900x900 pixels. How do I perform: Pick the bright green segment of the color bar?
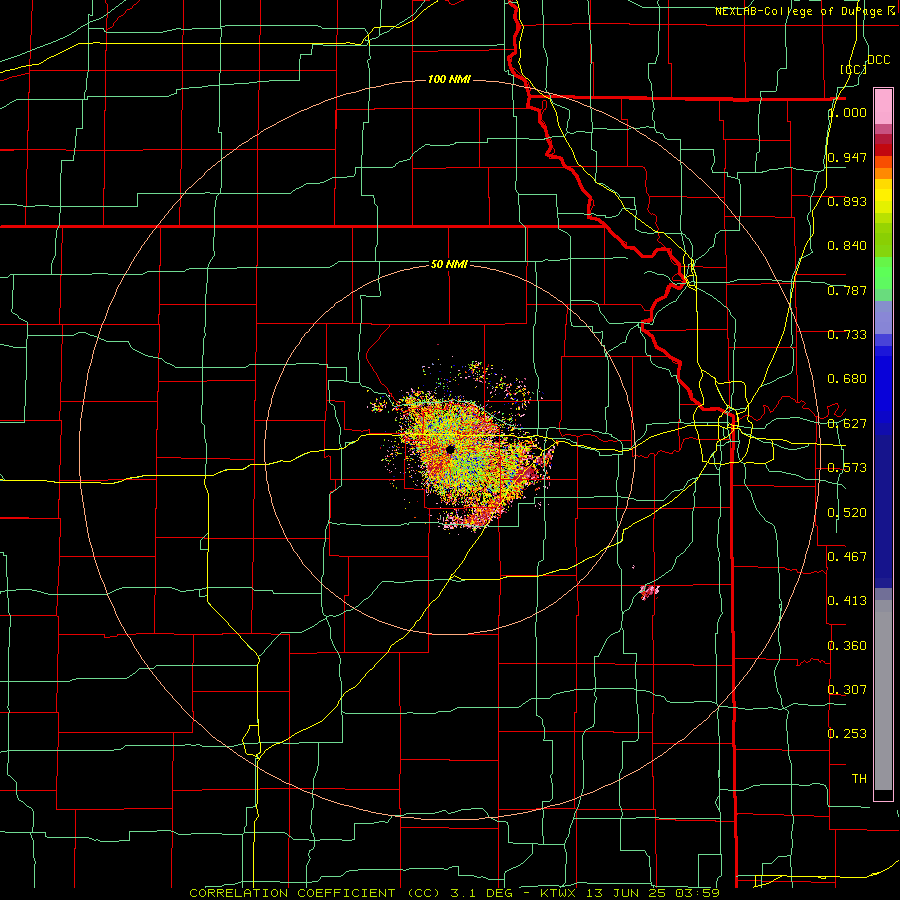coord(883,273)
